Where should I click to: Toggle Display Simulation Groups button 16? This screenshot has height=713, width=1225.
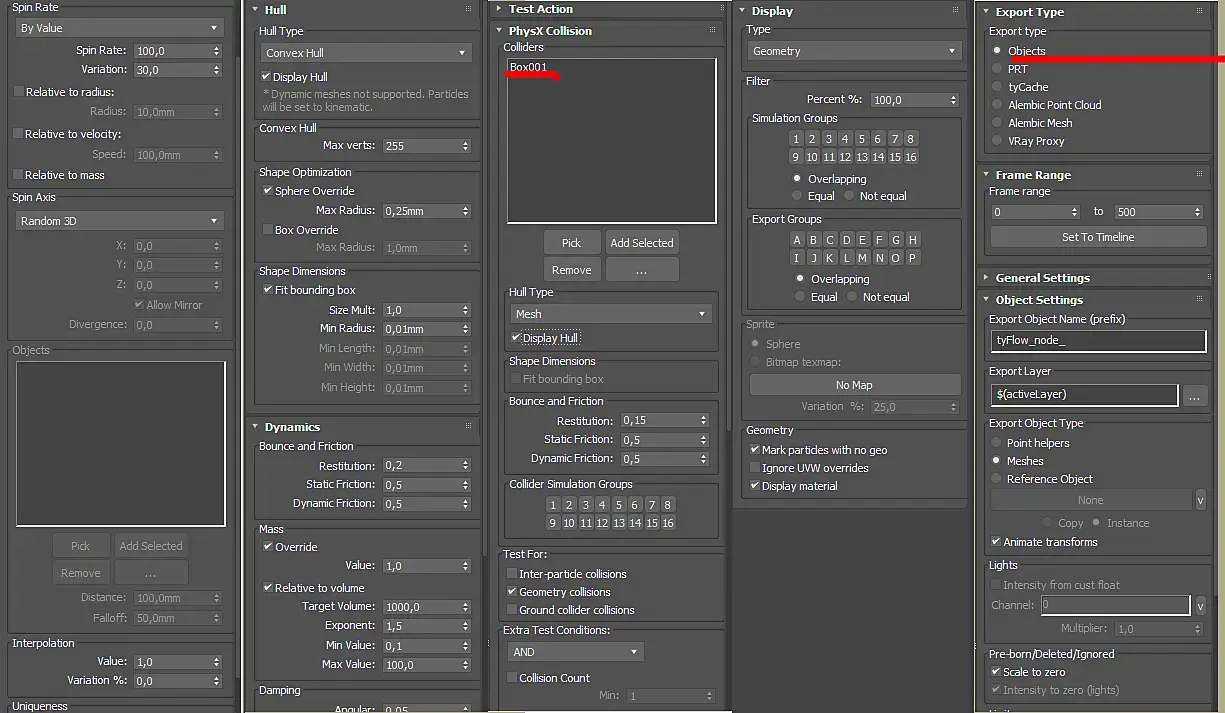pos(911,157)
